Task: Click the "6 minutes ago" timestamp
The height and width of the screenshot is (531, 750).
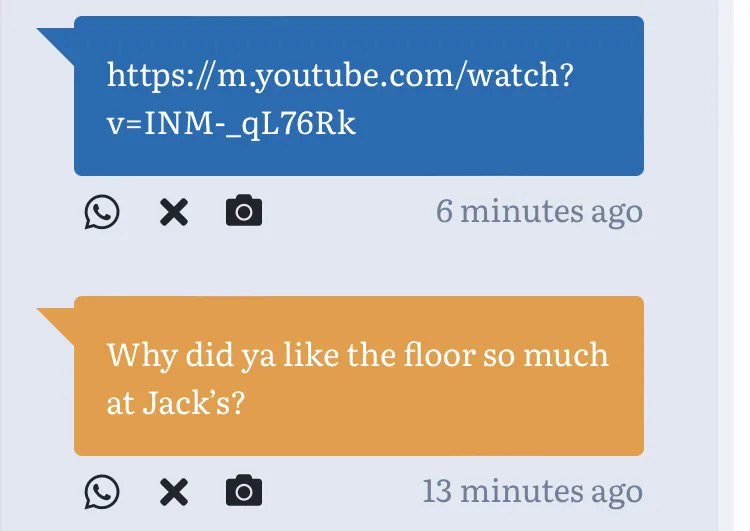Action: tap(539, 212)
